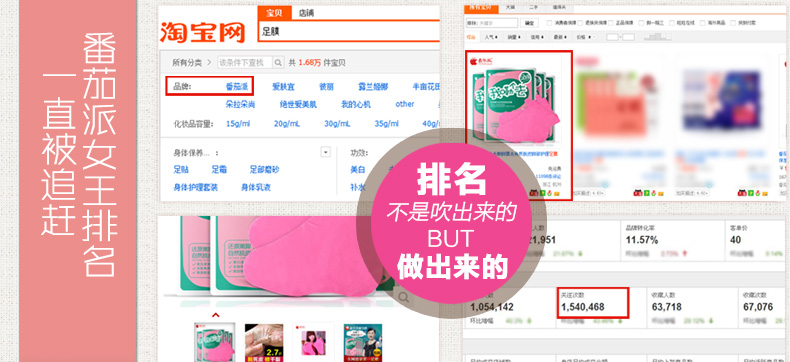Click the magnifier icon beside category filter box
Viewport: 790px width, 362px height.
click(x=278, y=63)
